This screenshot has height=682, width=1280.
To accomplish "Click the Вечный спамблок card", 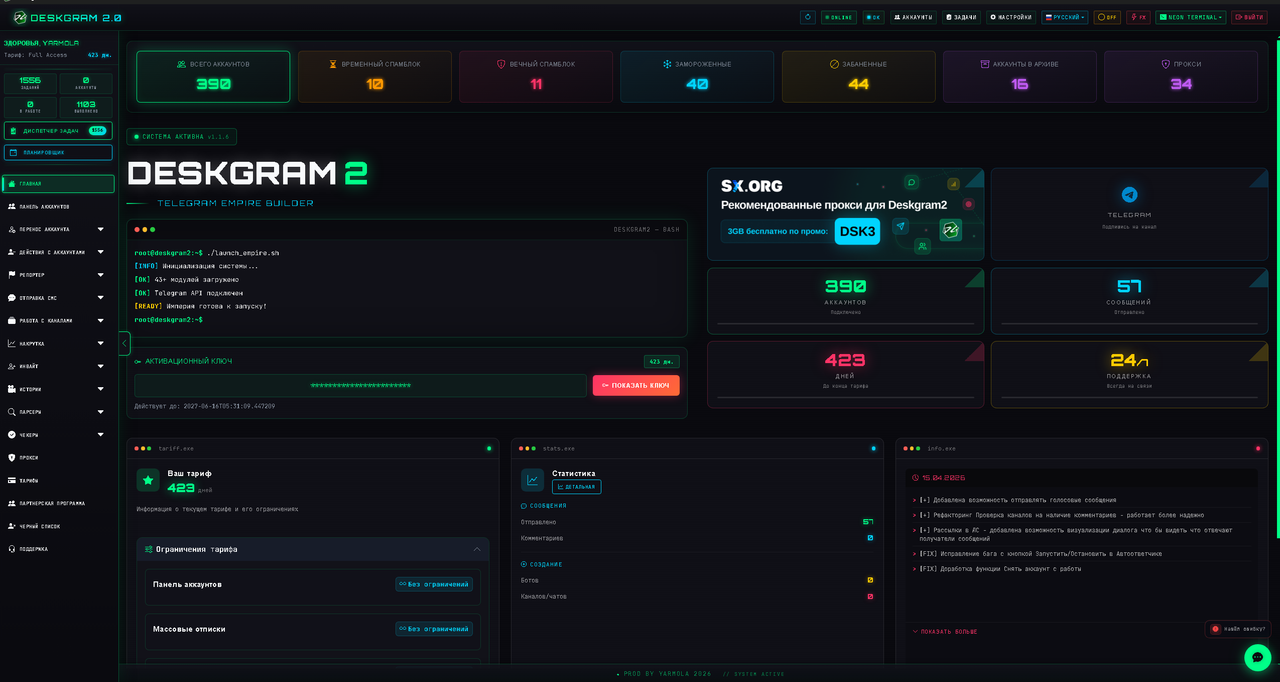I will point(536,77).
